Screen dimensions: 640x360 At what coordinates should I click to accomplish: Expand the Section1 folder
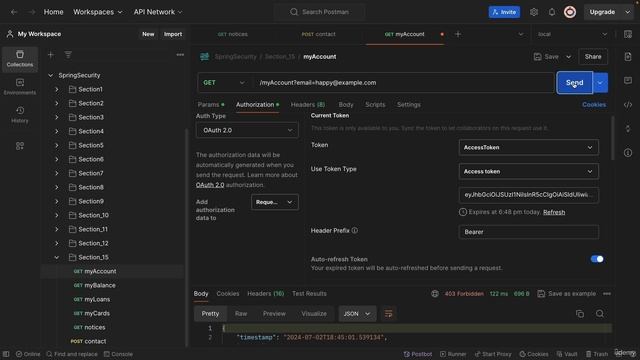pos(57,89)
